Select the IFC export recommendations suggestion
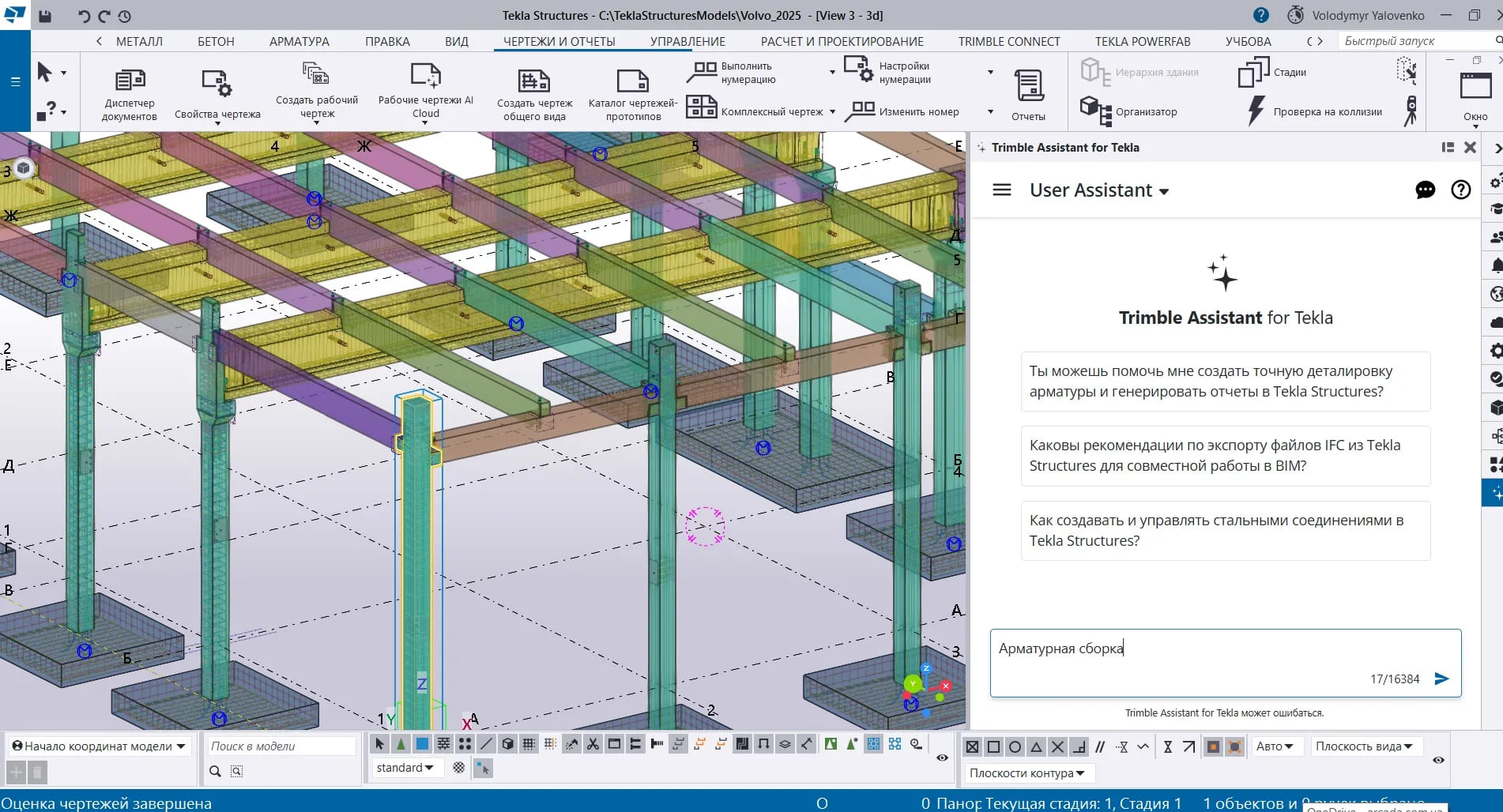The height and width of the screenshot is (812, 1503). pyautogui.click(x=1225, y=456)
